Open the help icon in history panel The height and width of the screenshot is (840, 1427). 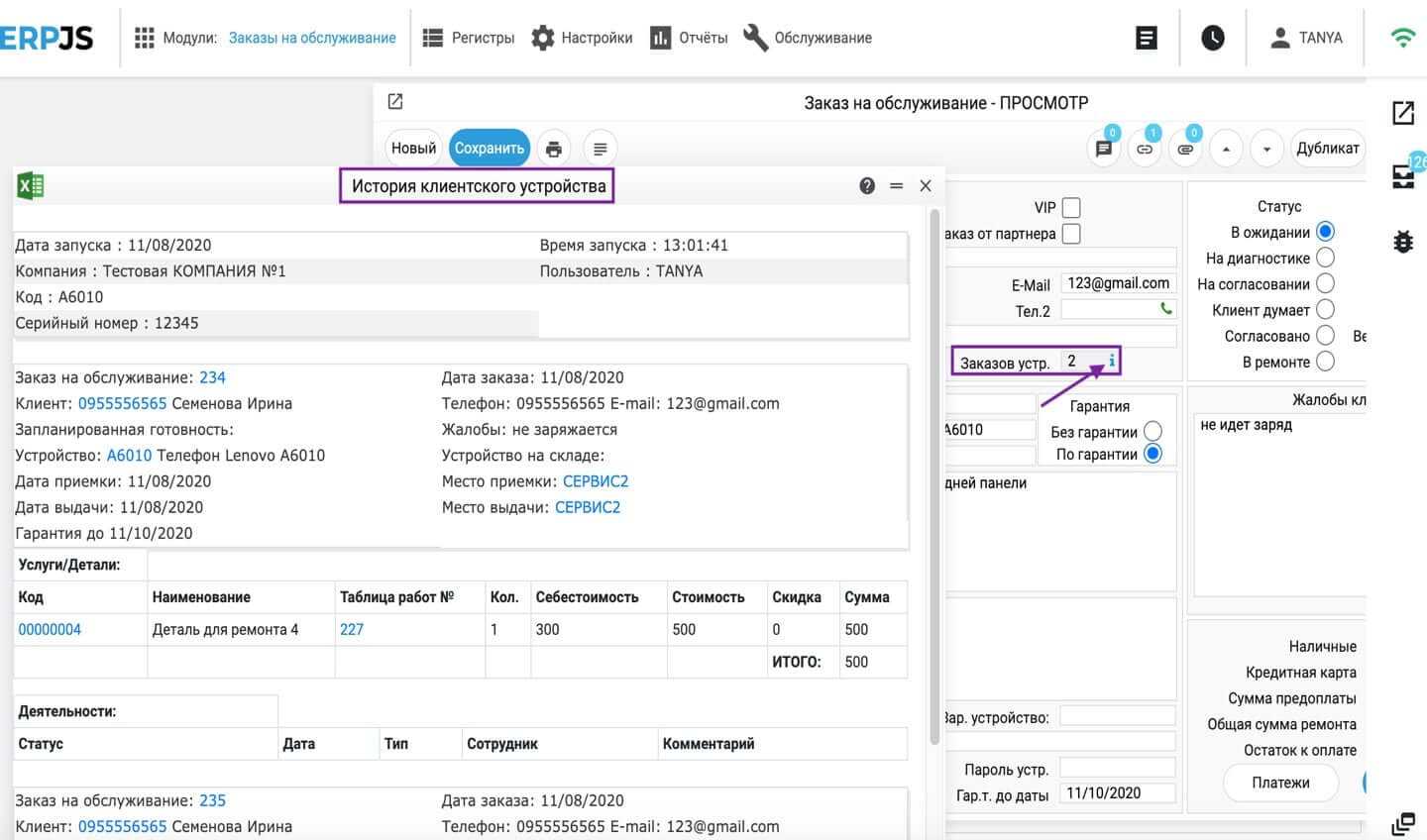tap(867, 185)
